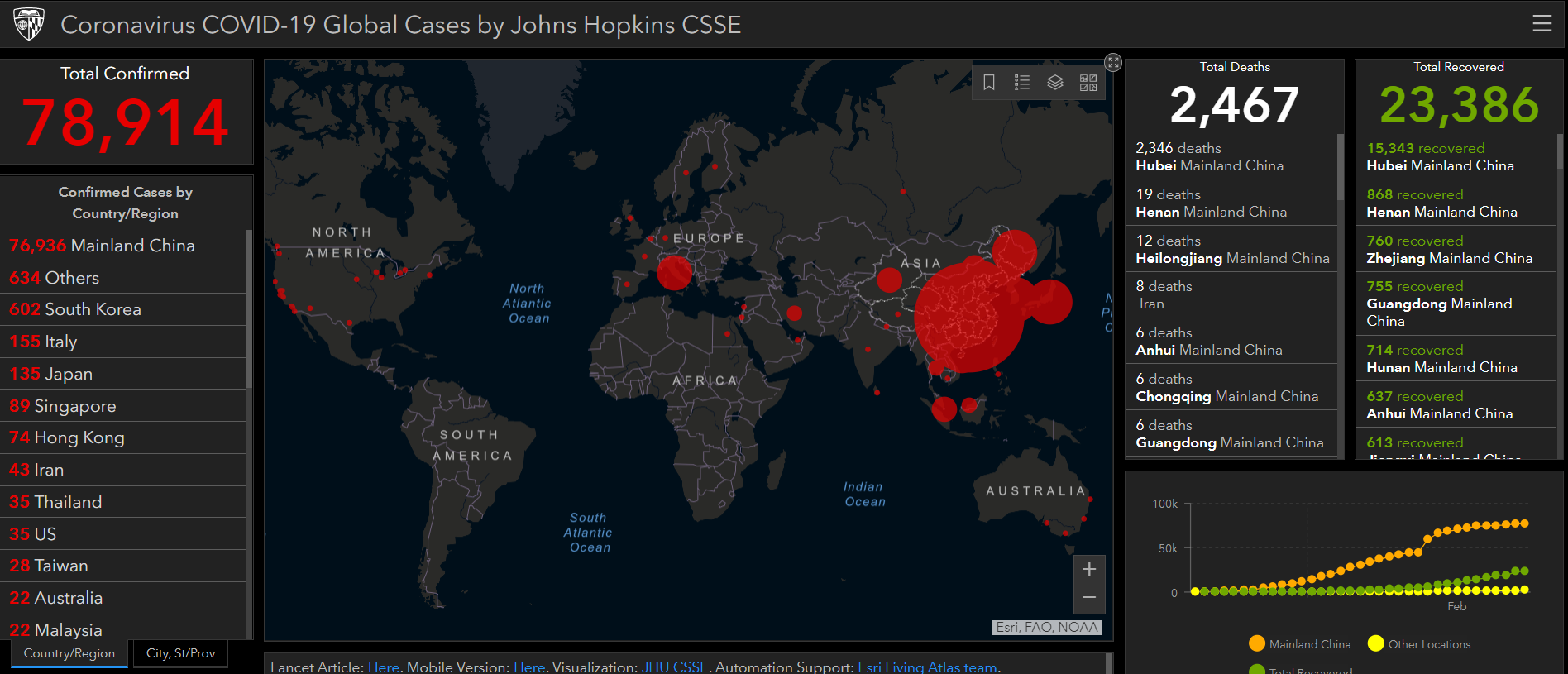This screenshot has height=674, width=1568.
Task: Switch to the Country/Region tab
Action: (x=69, y=653)
